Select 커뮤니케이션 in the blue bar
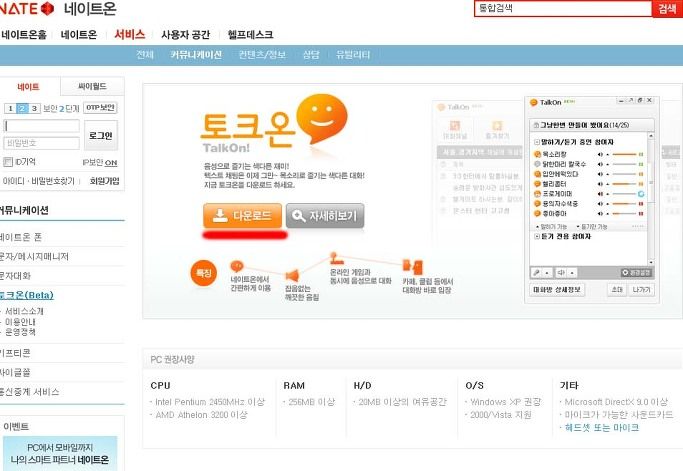This screenshot has width=683, height=471. (196, 55)
